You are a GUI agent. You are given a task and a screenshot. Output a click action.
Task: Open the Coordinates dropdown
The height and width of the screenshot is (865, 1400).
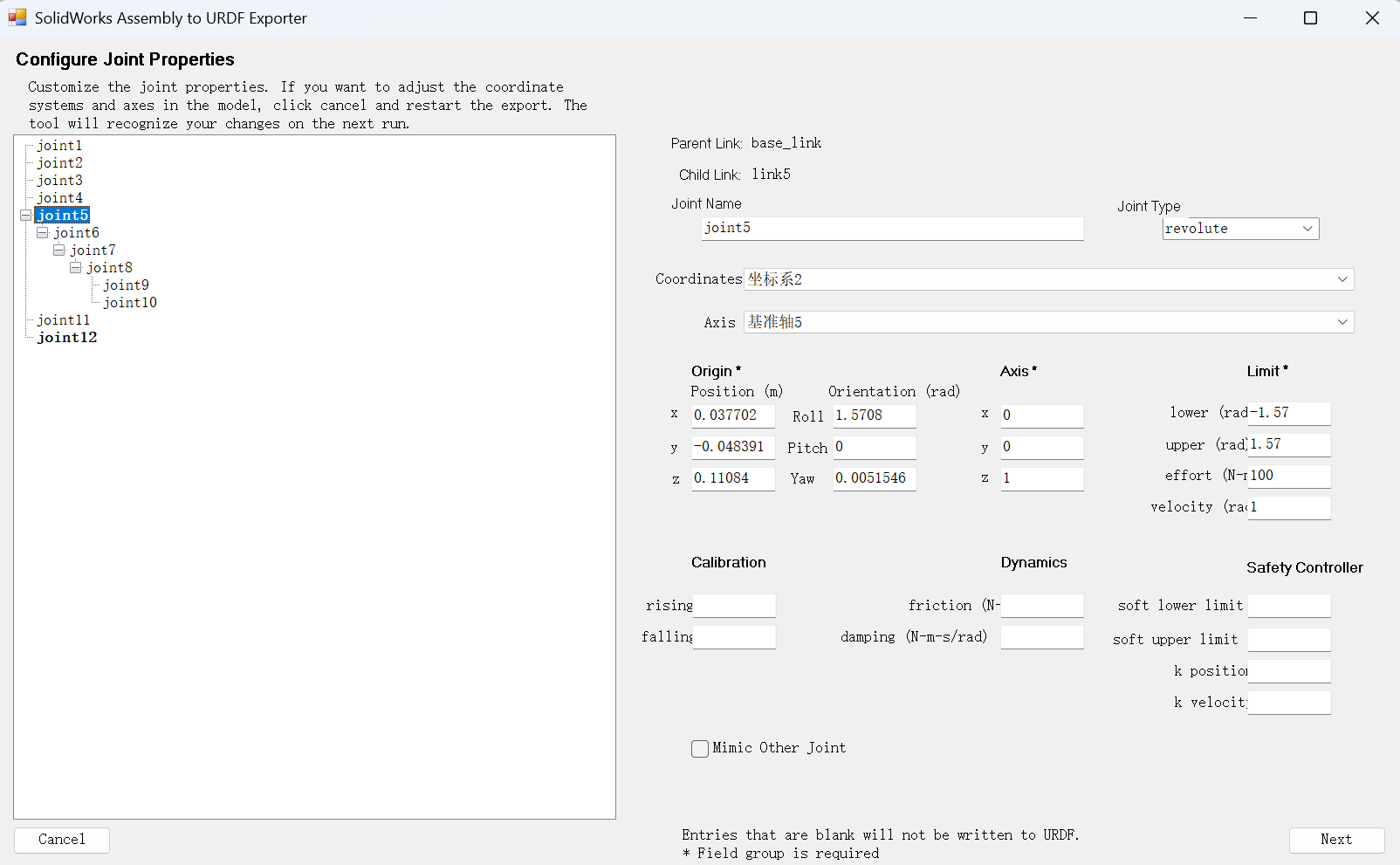(x=1048, y=279)
